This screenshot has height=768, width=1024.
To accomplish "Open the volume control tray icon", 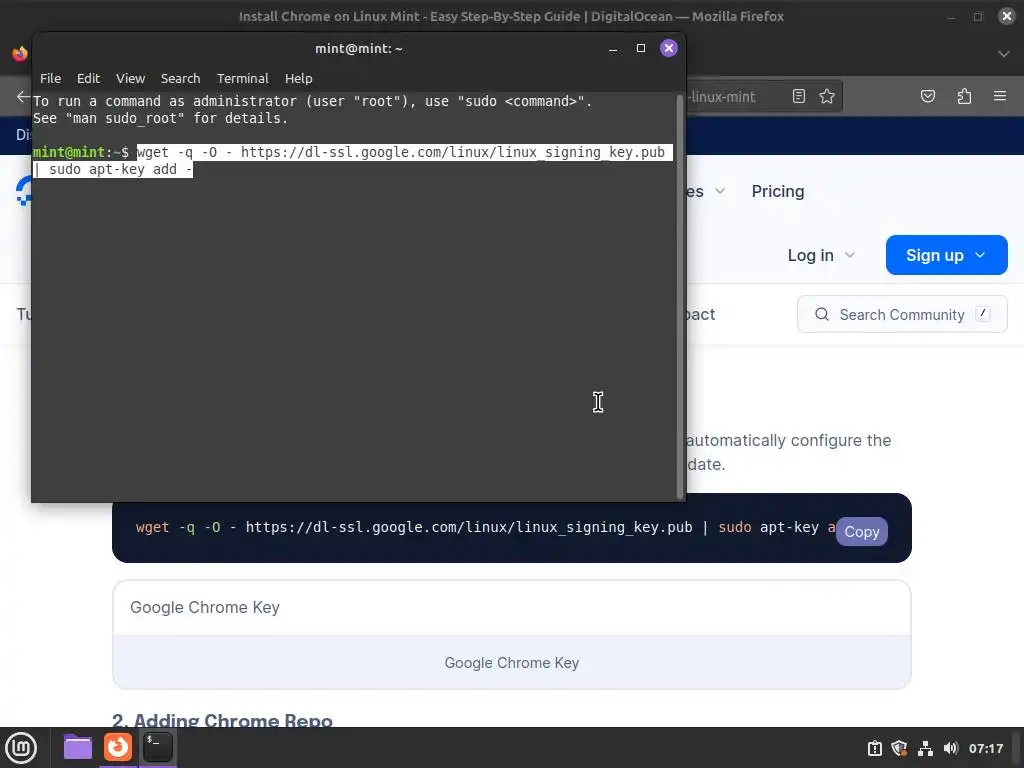I will (x=950, y=748).
